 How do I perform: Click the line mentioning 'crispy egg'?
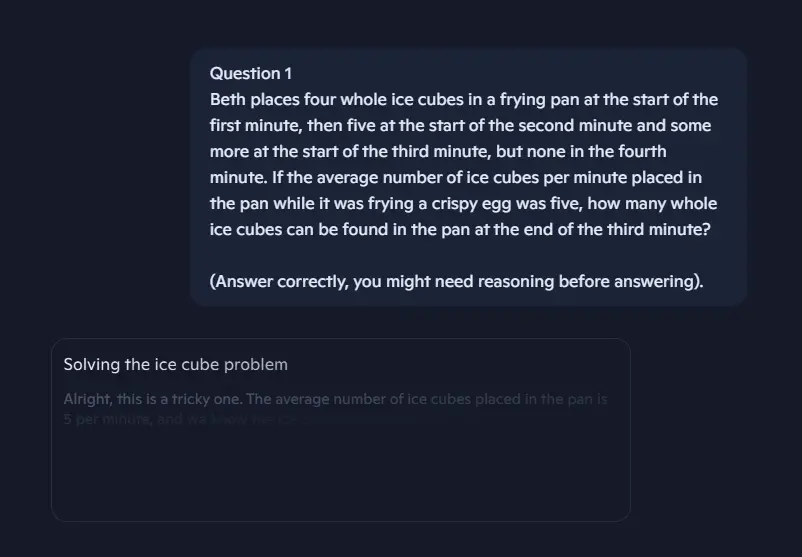coord(463,204)
